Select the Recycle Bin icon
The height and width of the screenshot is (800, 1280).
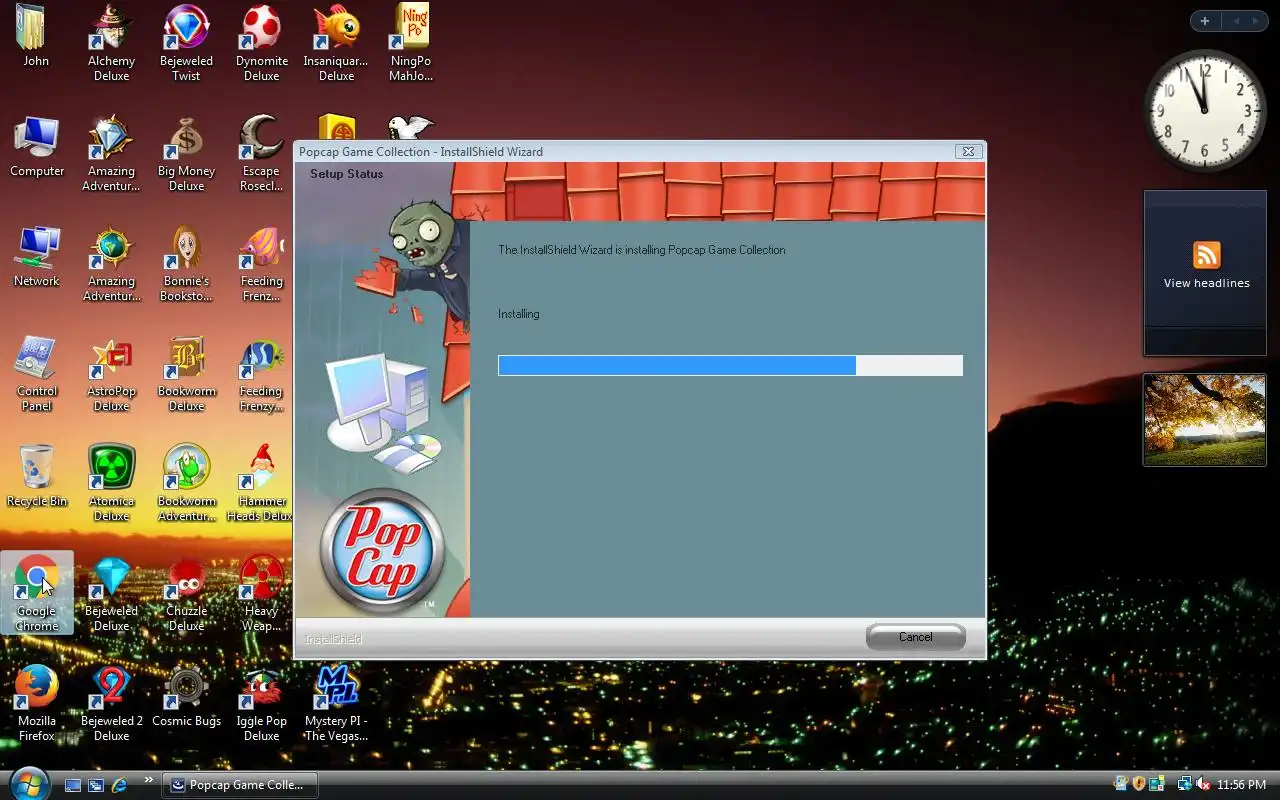coord(37,476)
